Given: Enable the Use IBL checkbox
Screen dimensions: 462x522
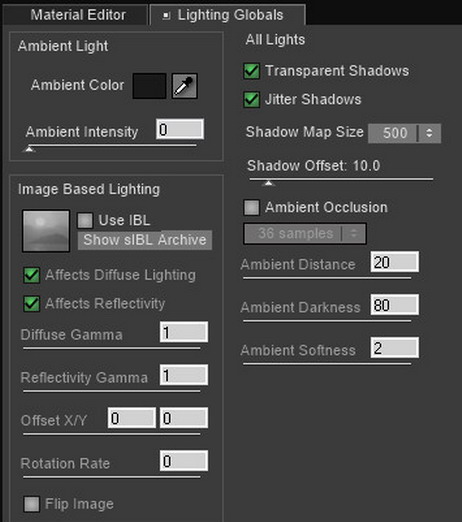Looking at the screenshot, I should (85, 220).
